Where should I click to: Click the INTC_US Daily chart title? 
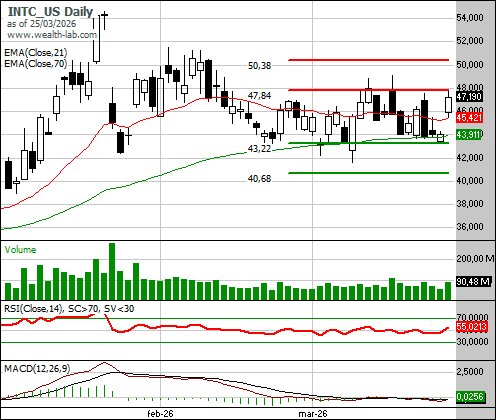[50, 12]
